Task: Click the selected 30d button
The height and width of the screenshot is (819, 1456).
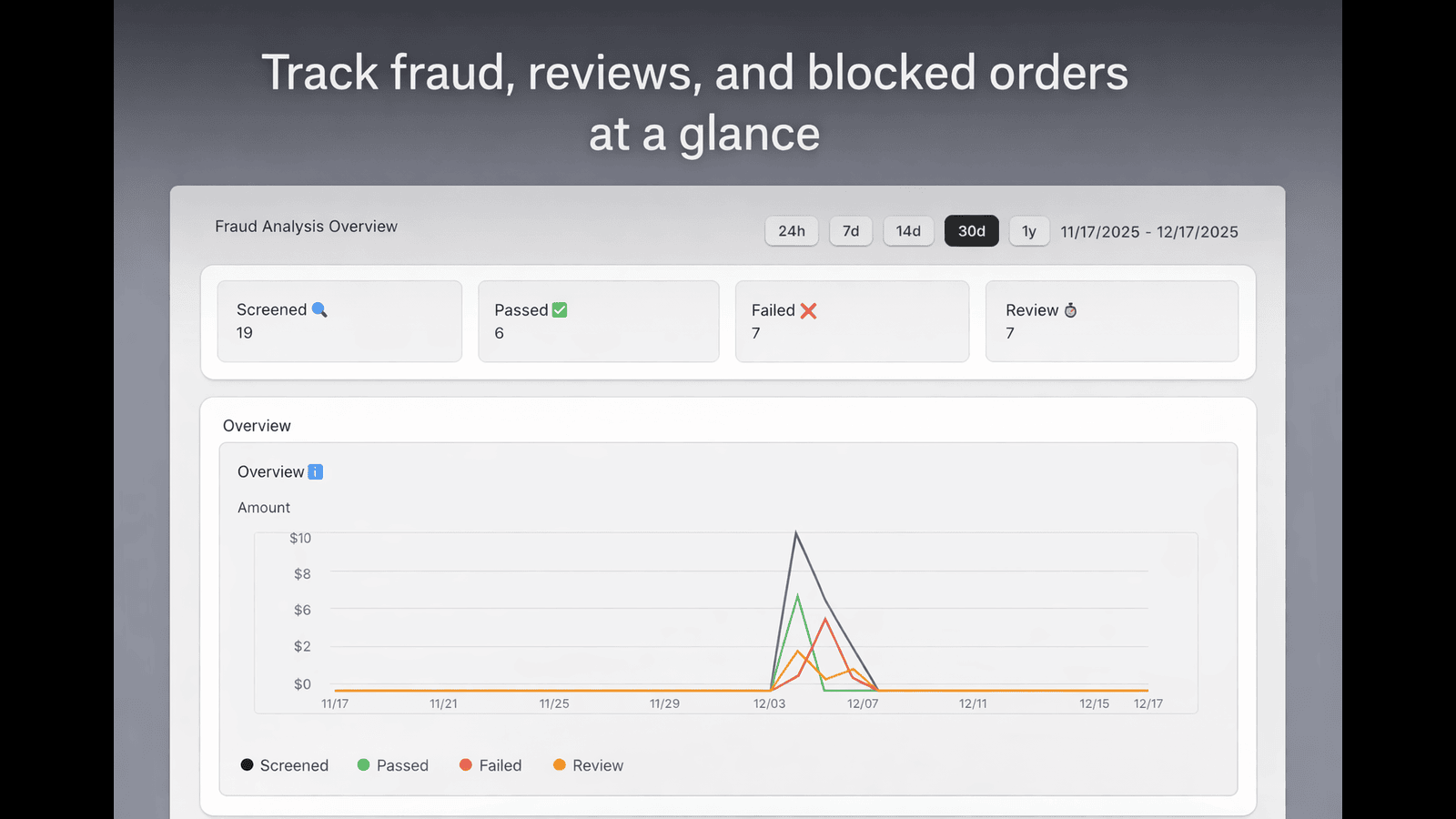Action: pyautogui.click(x=971, y=231)
